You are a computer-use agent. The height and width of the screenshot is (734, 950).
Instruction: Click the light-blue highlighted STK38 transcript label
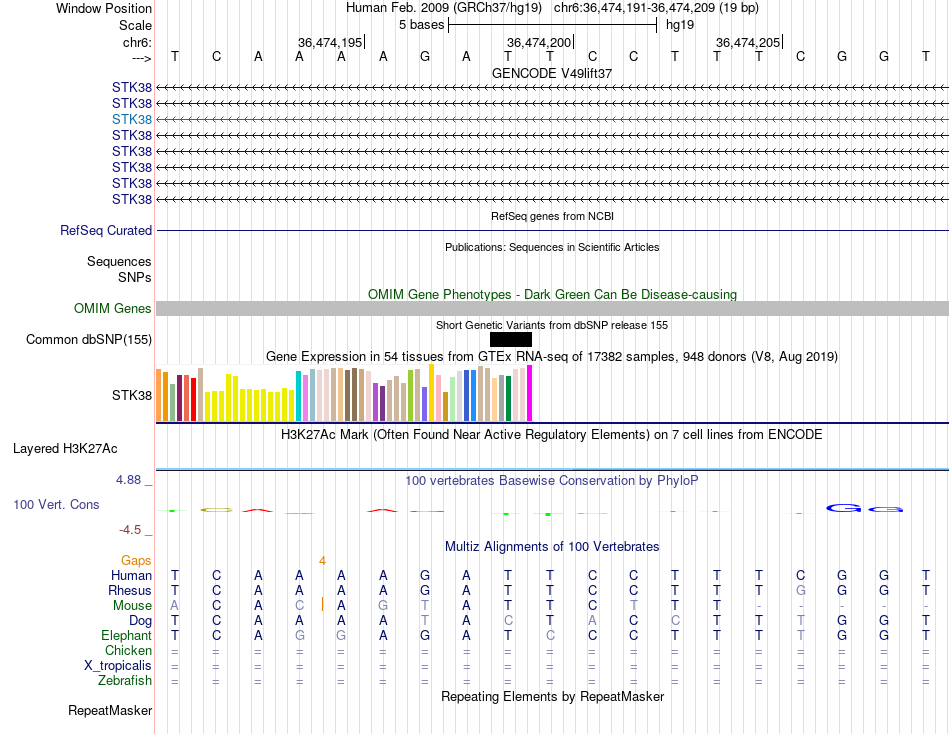coord(131,119)
